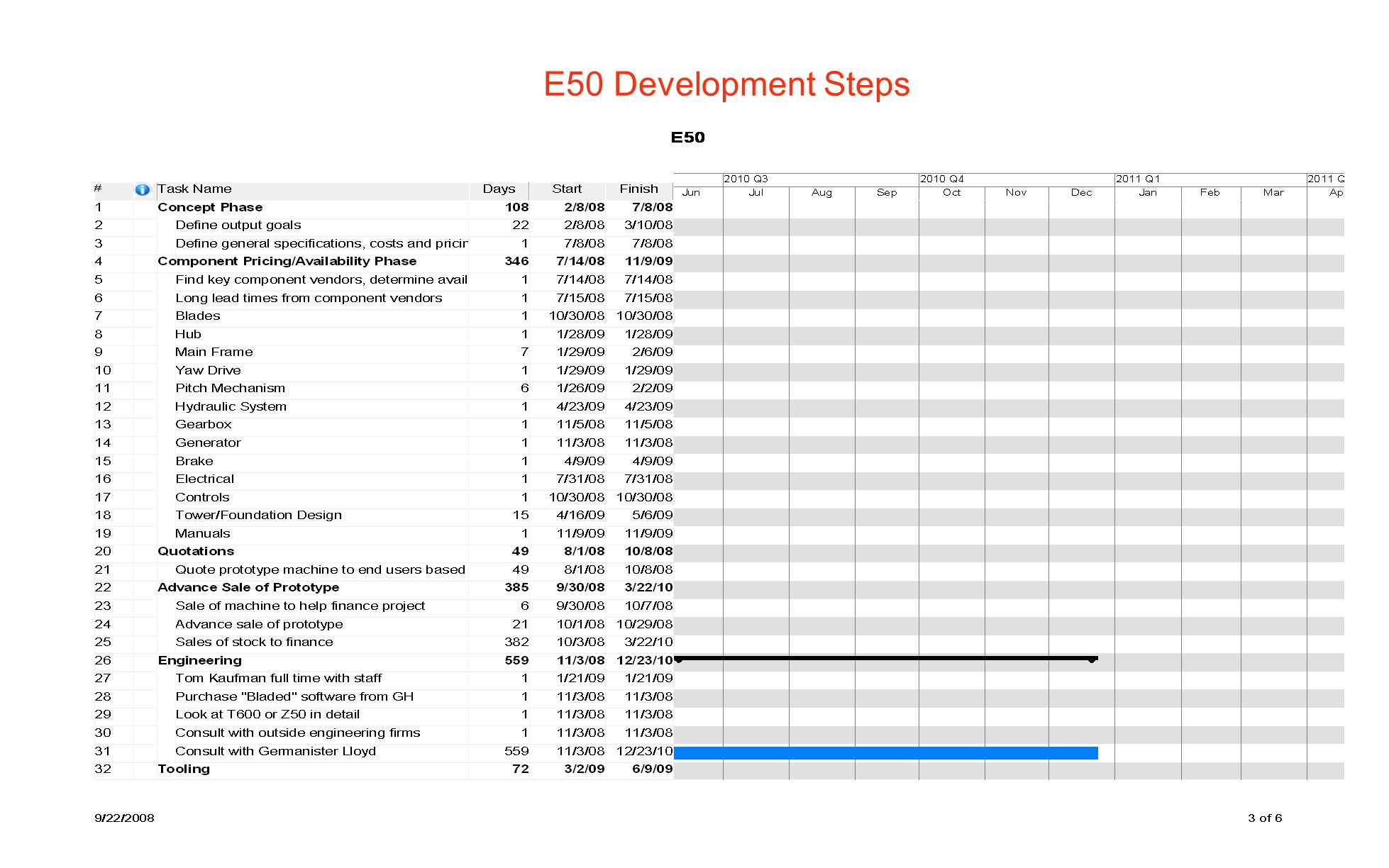Click the Electrical task

click(204, 479)
